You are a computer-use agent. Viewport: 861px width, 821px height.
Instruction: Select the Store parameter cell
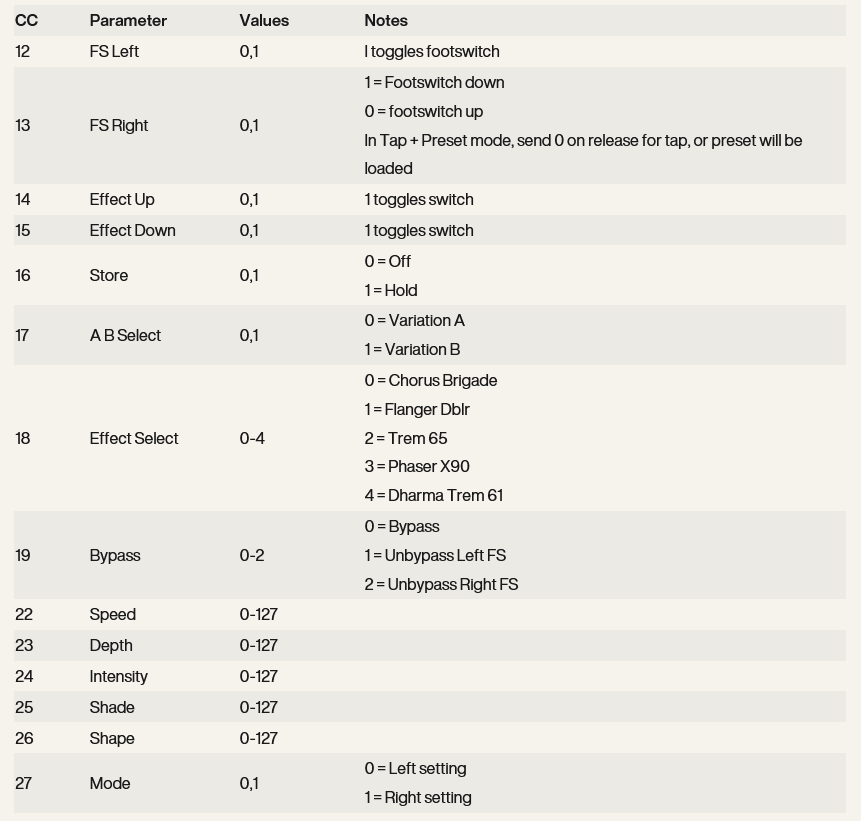click(109, 275)
